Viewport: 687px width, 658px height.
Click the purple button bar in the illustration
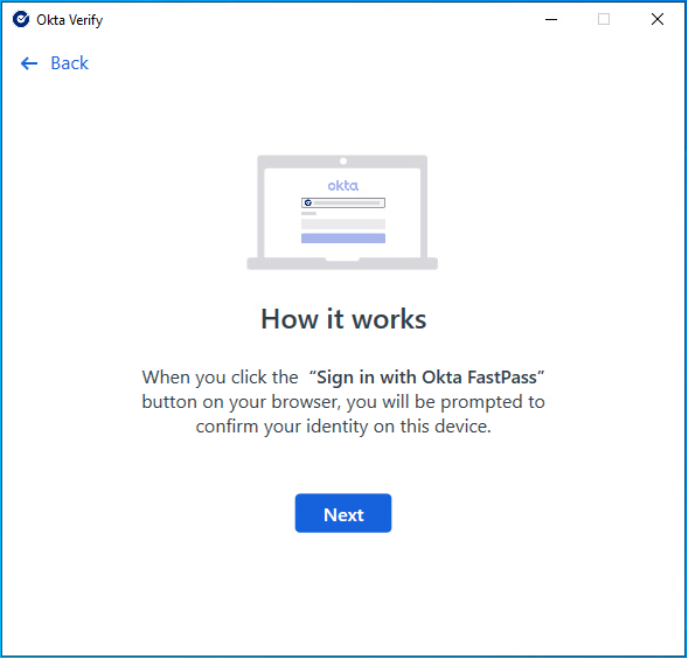pyautogui.click(x=343, y=238)
